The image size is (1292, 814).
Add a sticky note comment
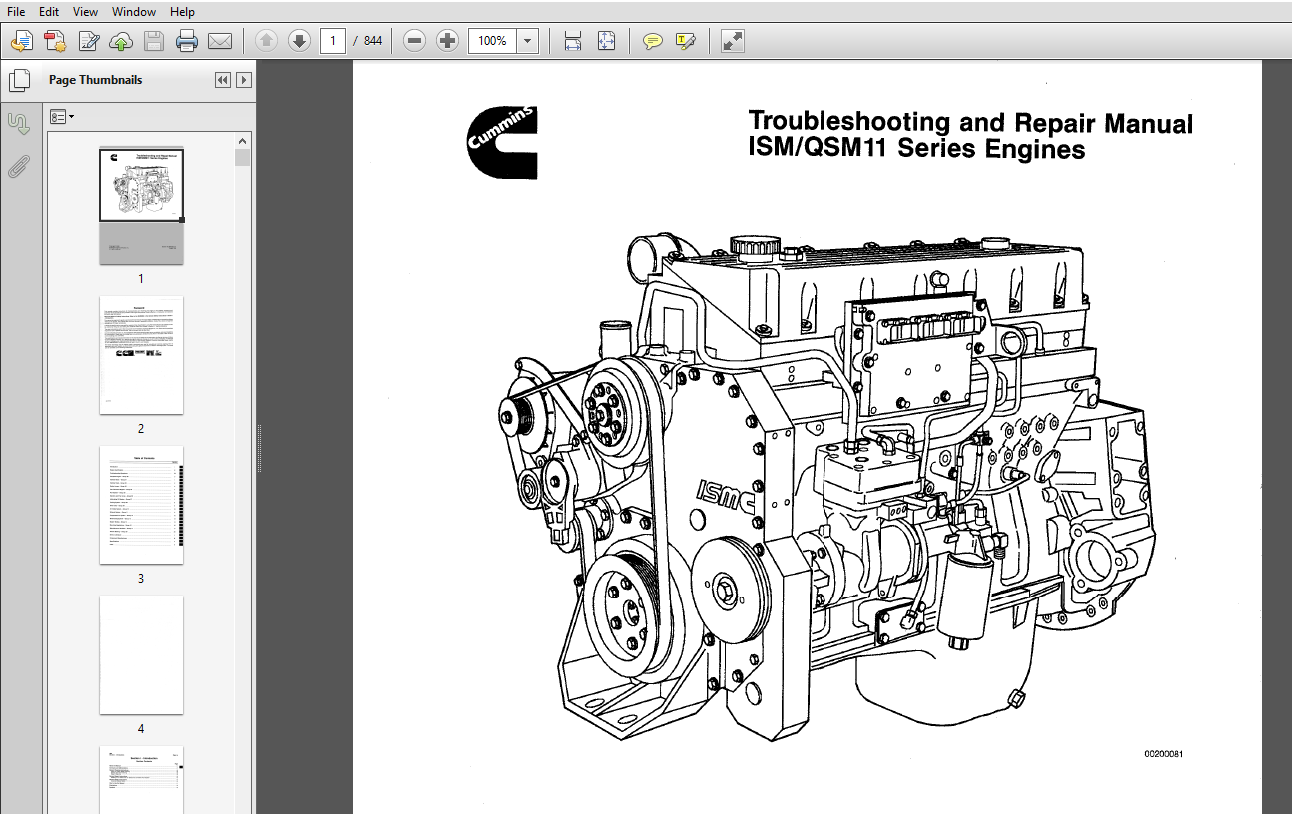652,41
